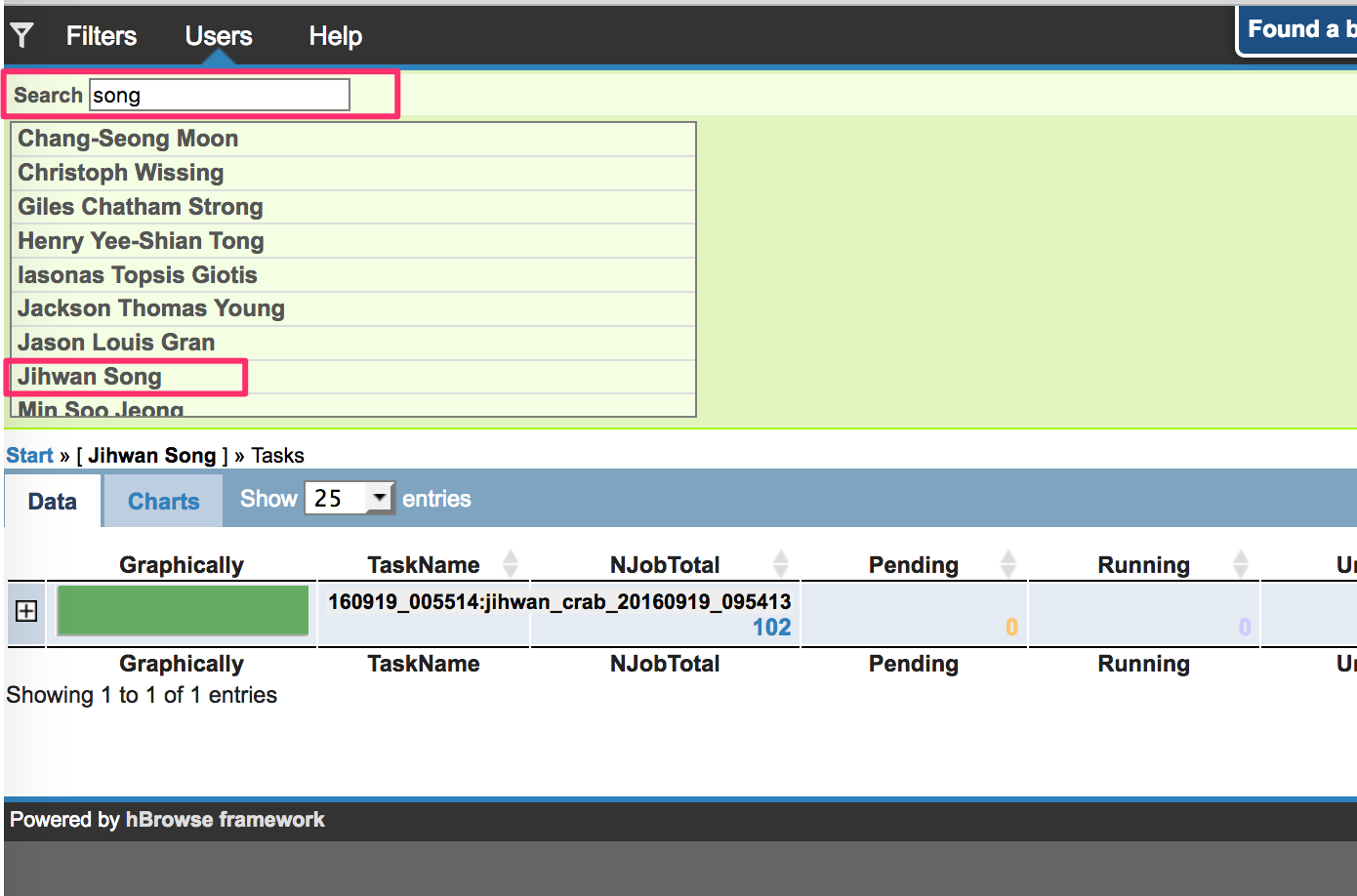Click the funnel filter icon
This screenshot has width=1357, height=896.
point(21,36)
